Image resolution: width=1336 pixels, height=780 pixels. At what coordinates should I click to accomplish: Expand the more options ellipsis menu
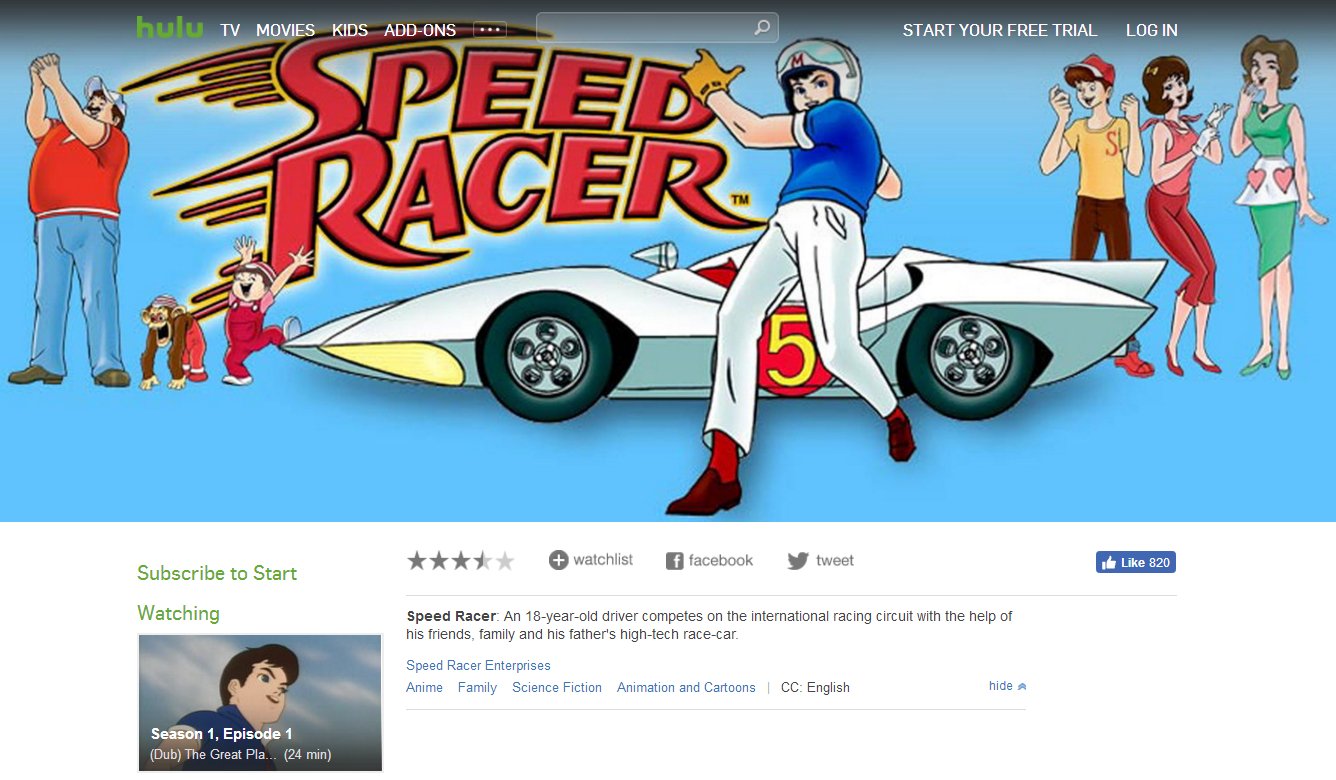click(490, 30)
